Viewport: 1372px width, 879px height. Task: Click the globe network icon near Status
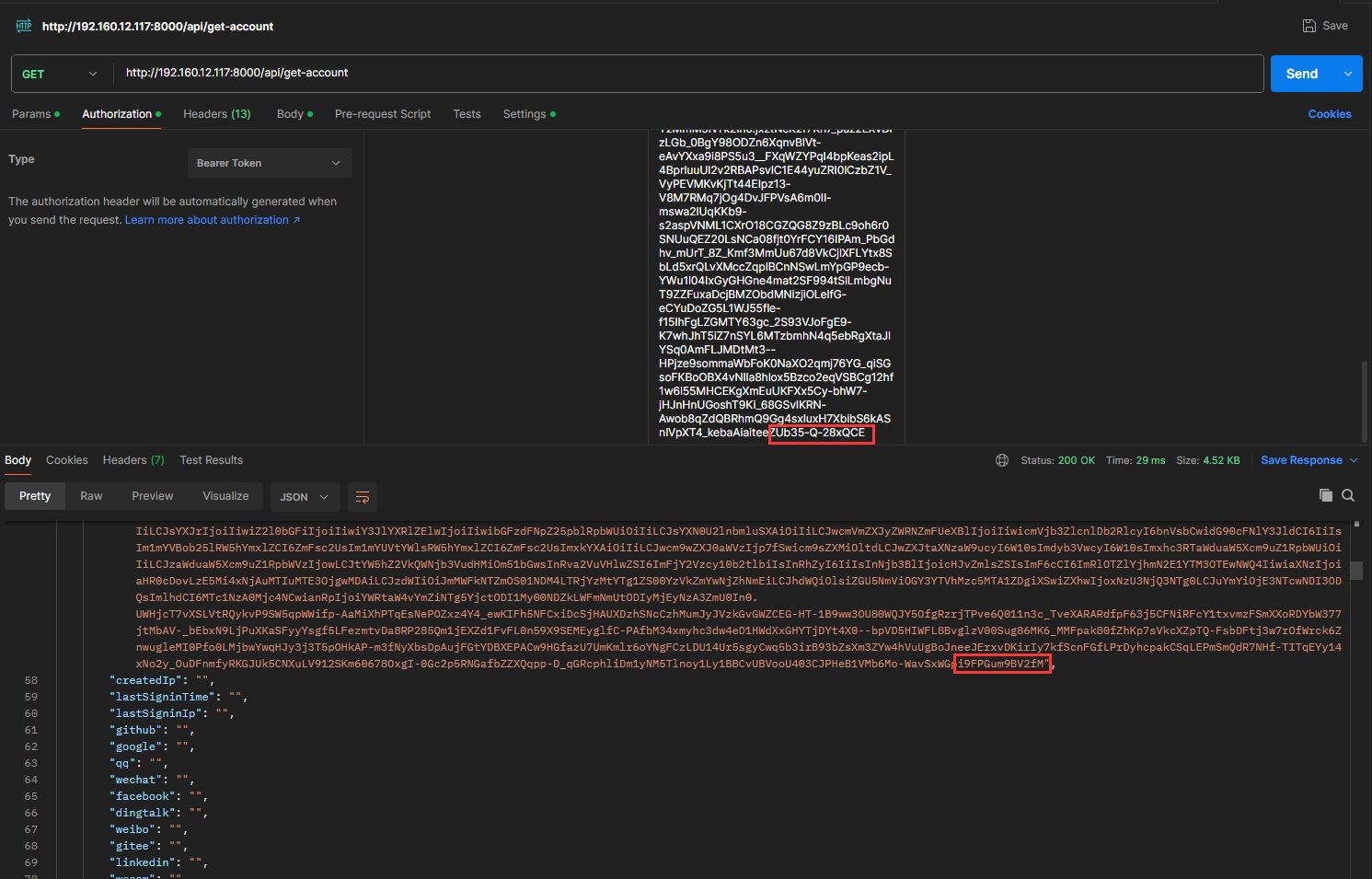(x=1002, y=460)
